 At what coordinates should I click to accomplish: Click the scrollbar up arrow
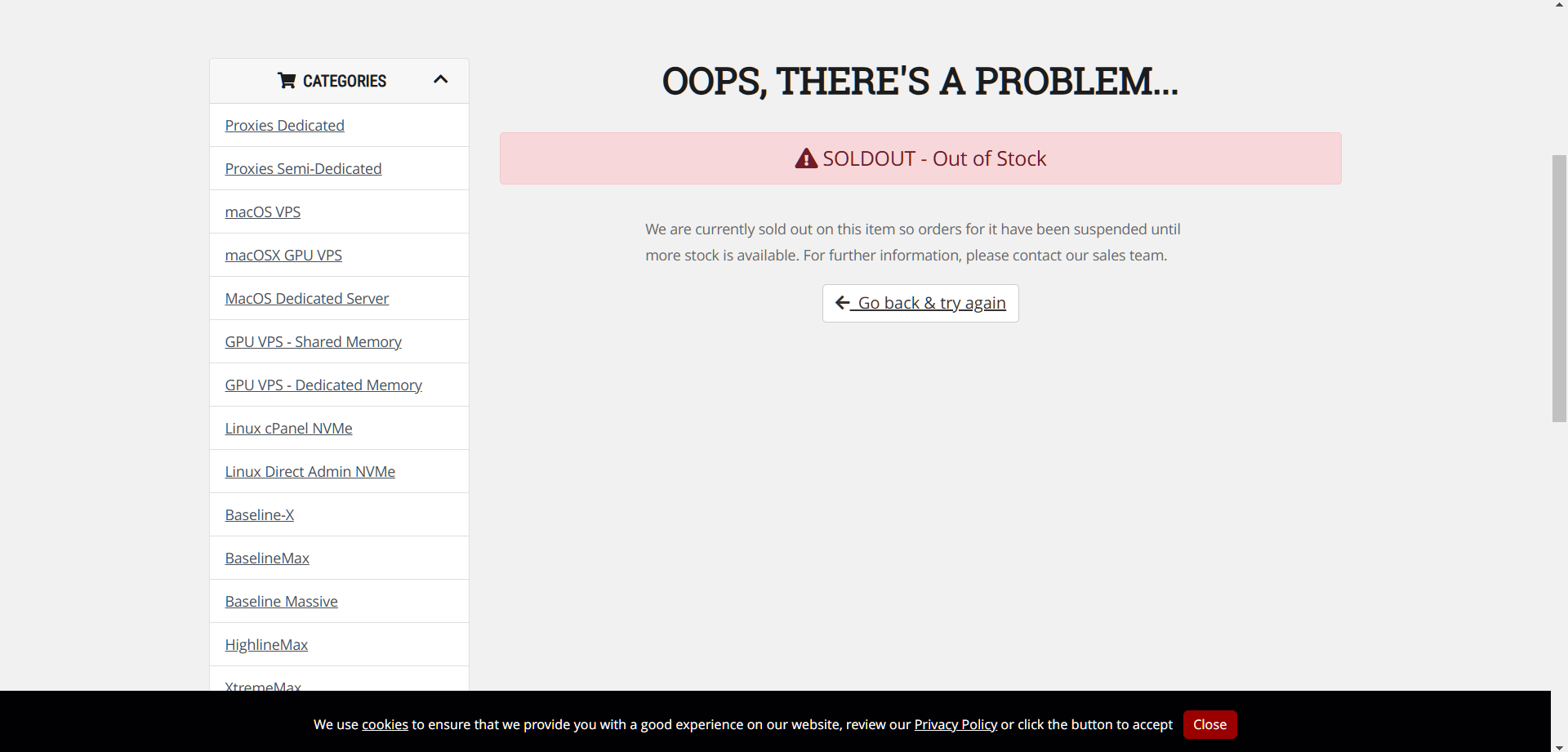coord(1559,5)
